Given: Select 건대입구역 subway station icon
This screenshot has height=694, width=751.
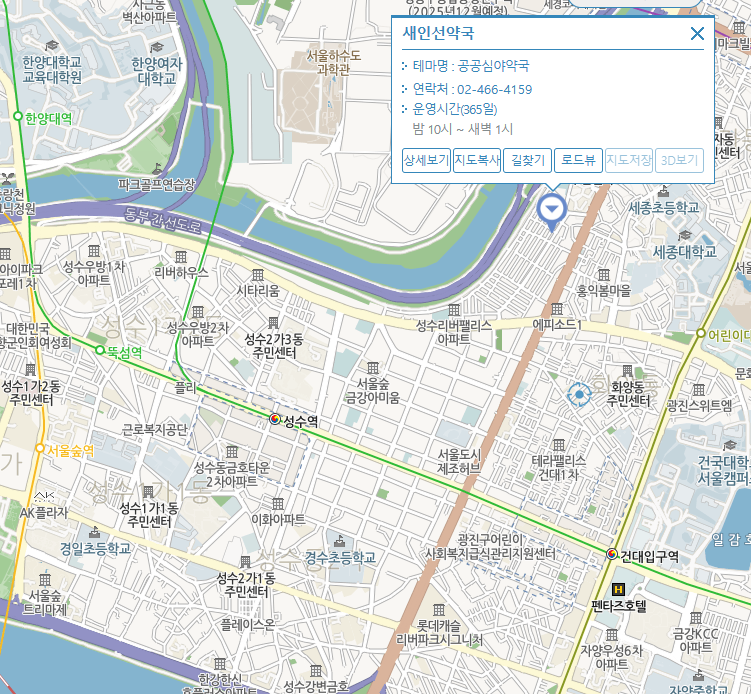Looking at the screenshot, I should pos(612,554).
